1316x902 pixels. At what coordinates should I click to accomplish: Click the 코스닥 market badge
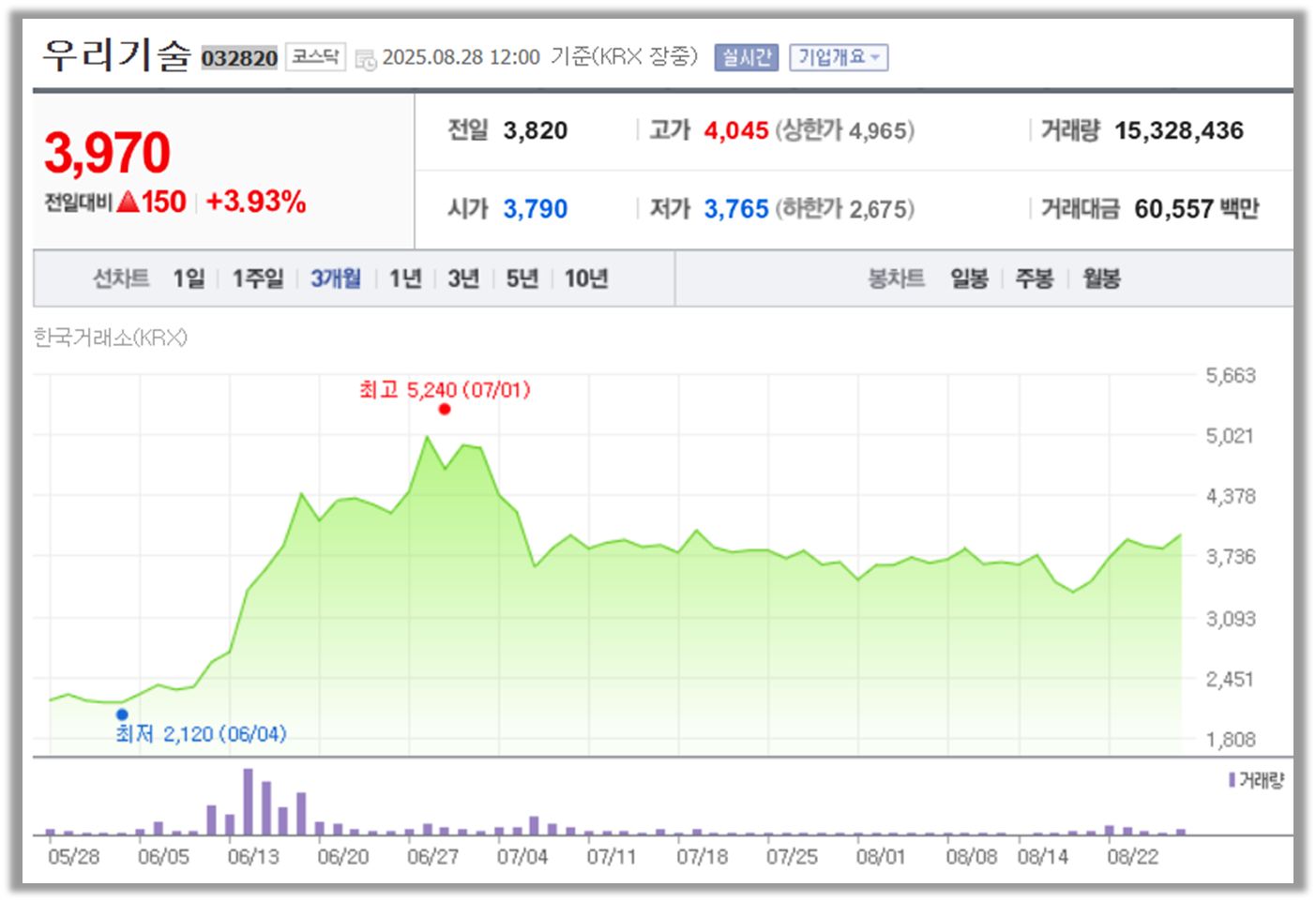(x=315, y=57)
